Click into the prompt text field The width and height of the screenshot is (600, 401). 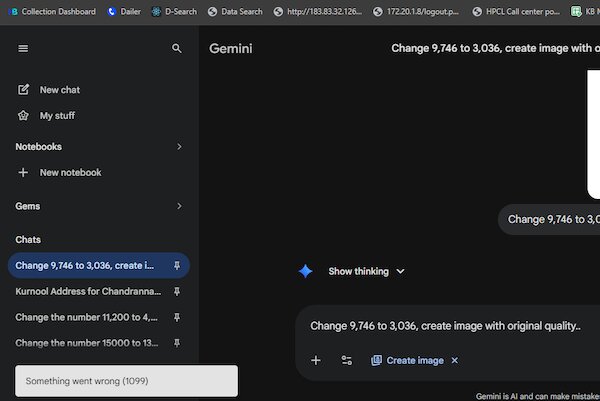[445, 326]
